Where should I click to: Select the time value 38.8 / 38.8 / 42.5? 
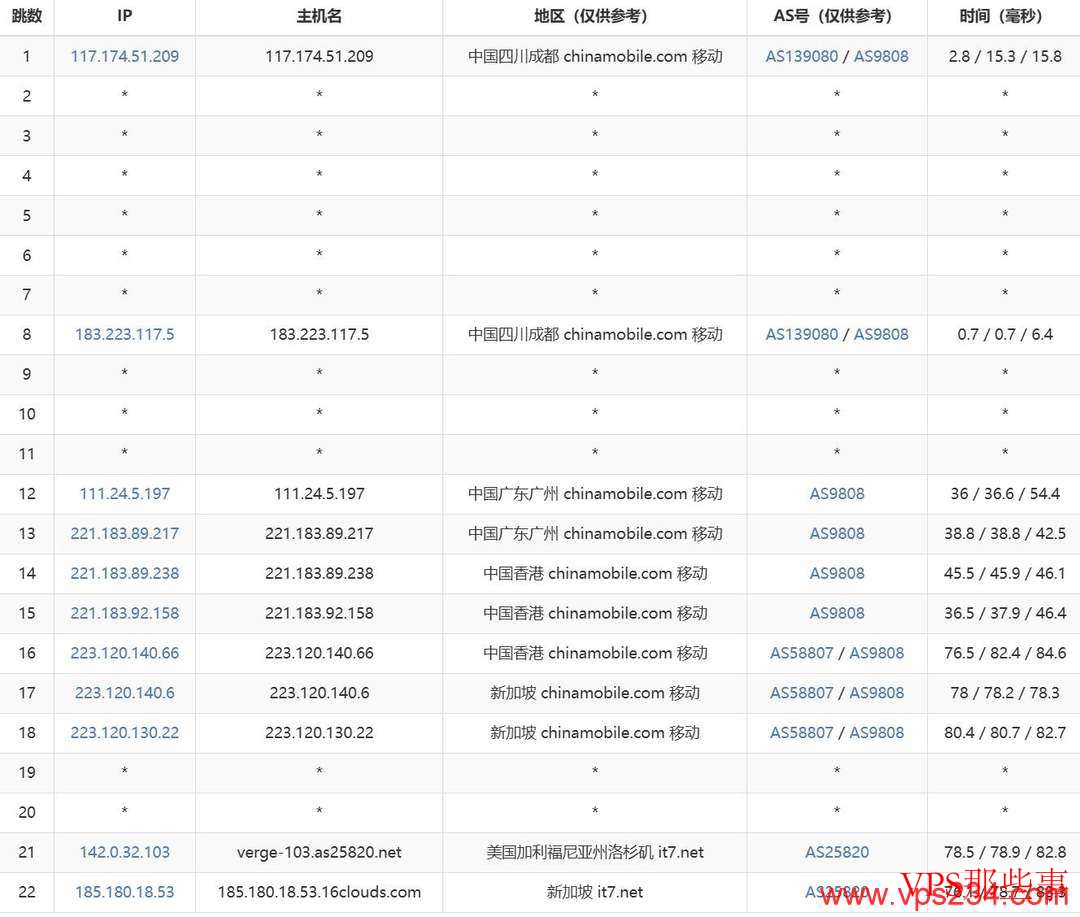[1005, 534]
